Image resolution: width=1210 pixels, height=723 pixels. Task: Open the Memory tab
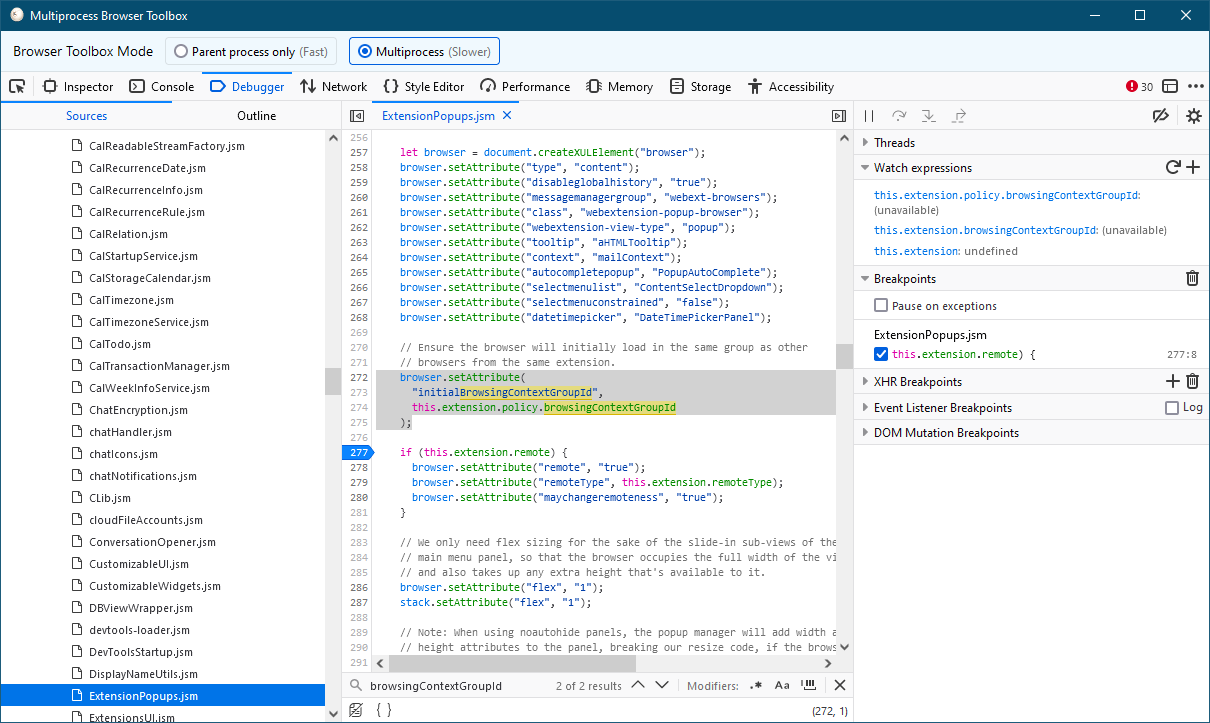click(x=620, y=87)
